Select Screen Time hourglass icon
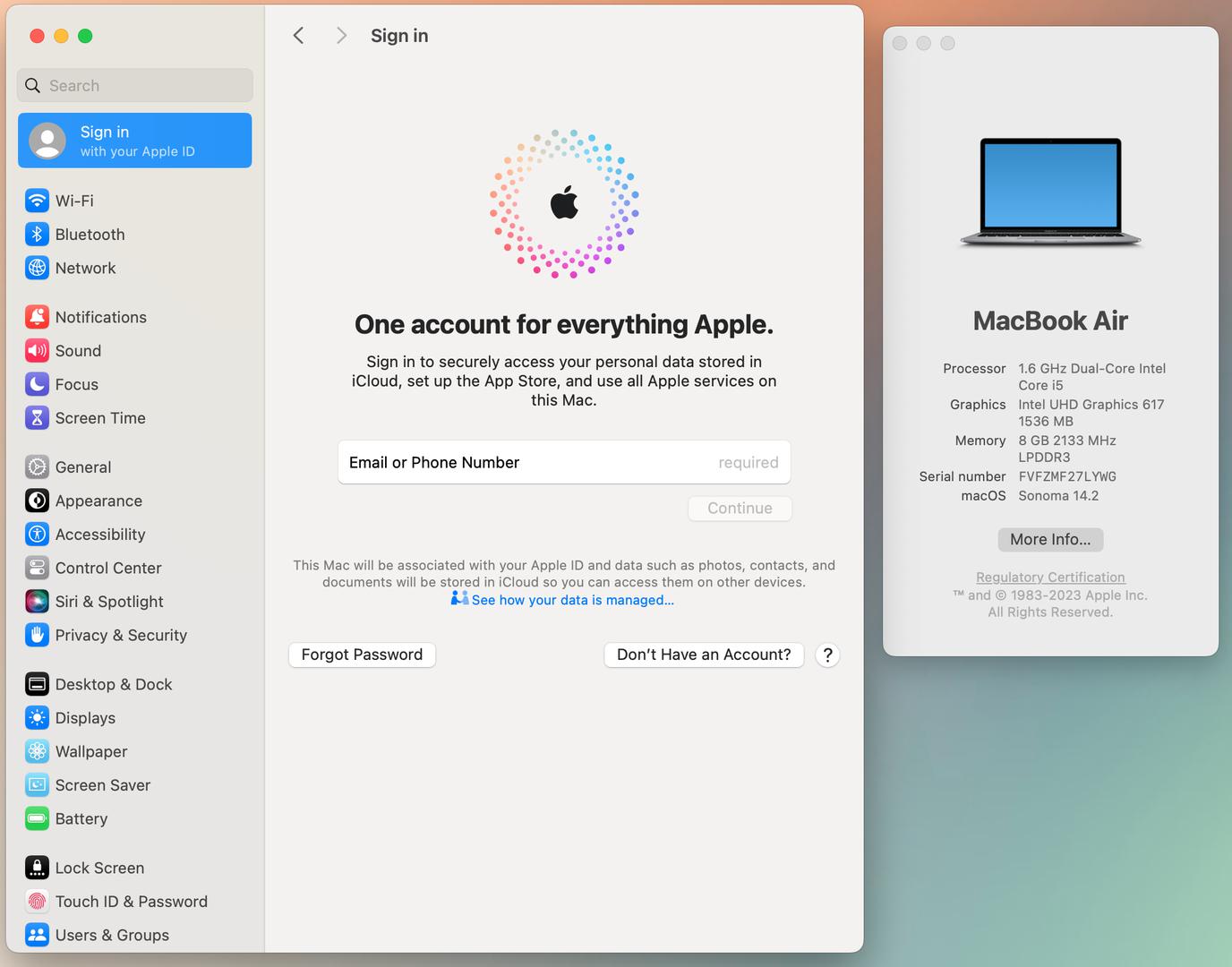Screen dimensions: 1232x967 (x=37, y=418)
